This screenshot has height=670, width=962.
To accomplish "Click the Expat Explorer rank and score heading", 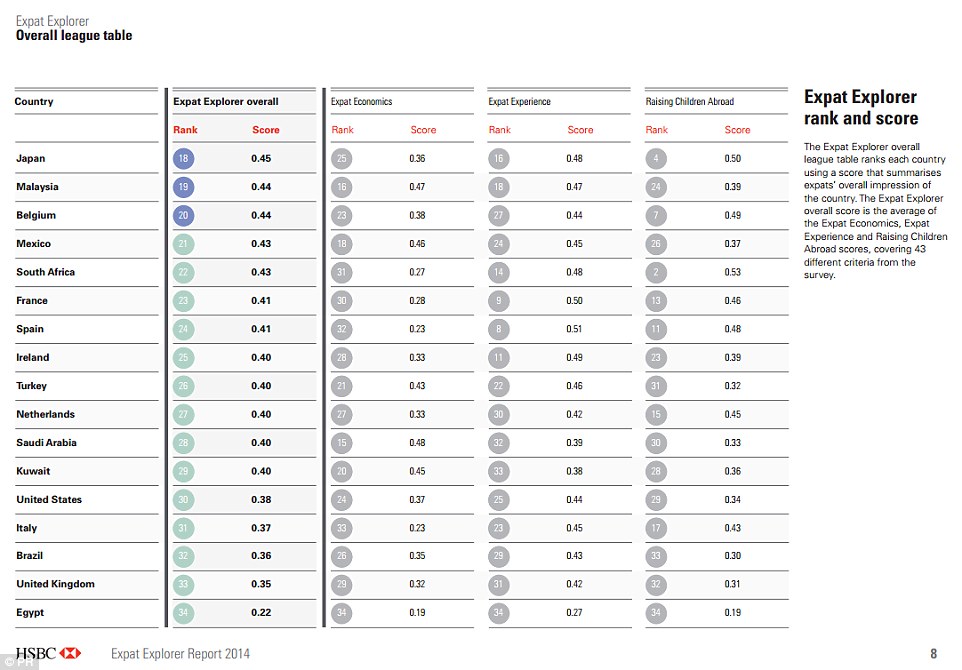I will click(860, 108).
